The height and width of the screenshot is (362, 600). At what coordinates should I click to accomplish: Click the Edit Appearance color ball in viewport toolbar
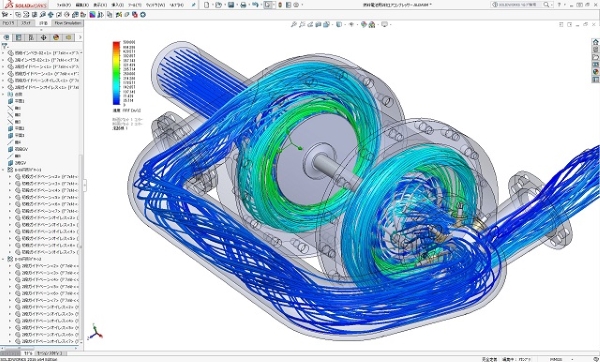(x=364, y=24)
